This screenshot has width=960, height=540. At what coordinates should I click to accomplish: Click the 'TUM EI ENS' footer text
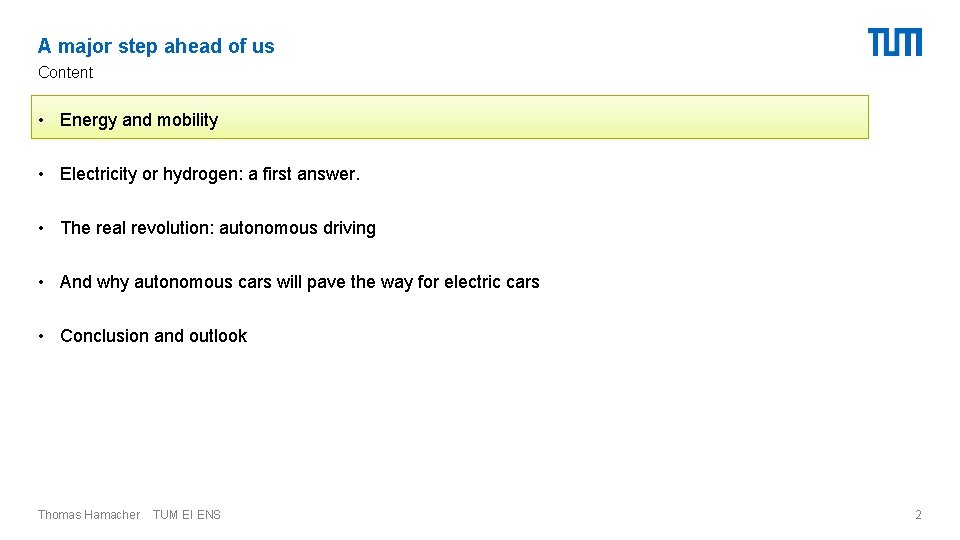click(x=187, y=515)
